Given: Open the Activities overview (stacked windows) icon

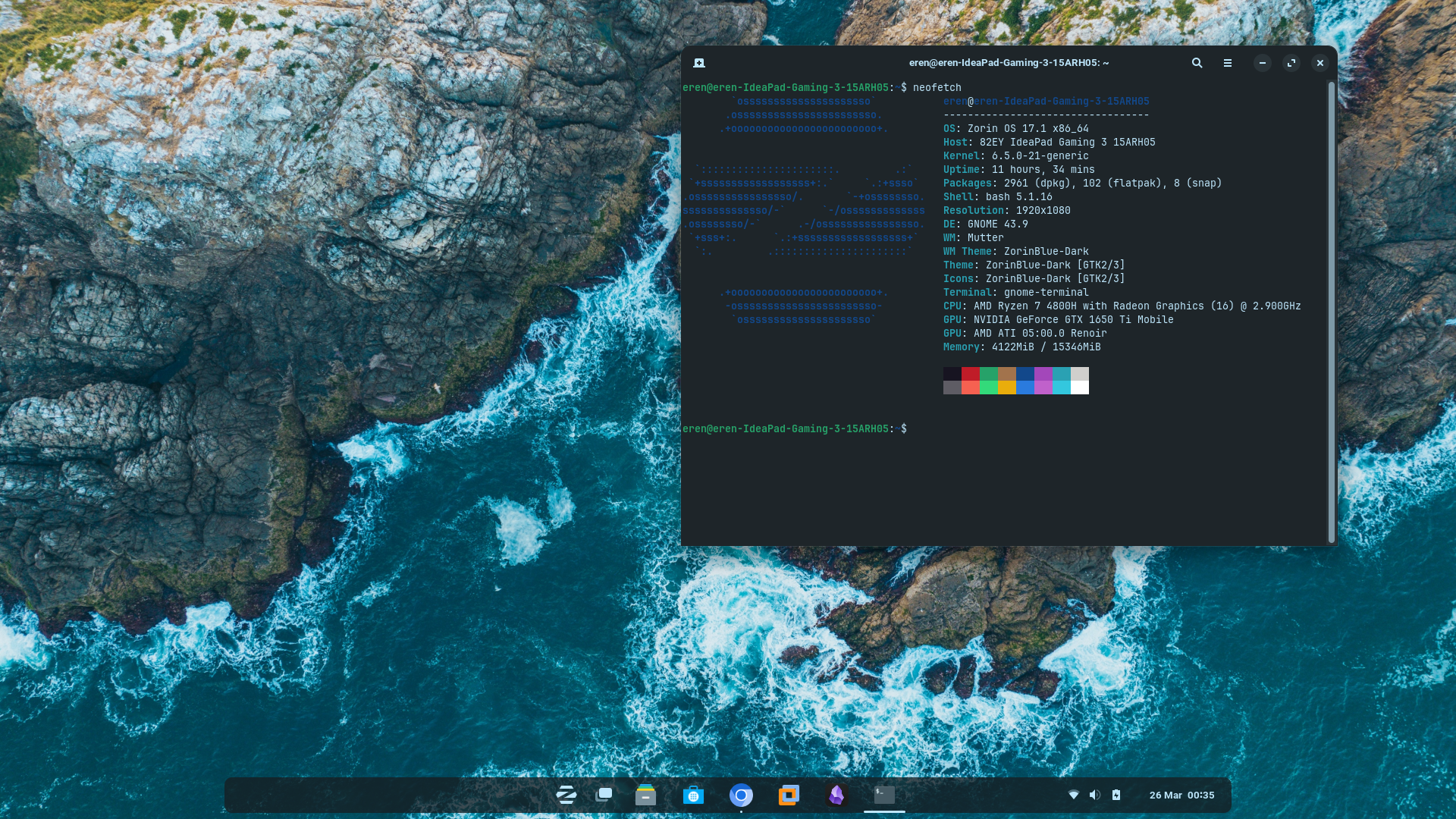Looking at the screenshot, I should 604,795.
